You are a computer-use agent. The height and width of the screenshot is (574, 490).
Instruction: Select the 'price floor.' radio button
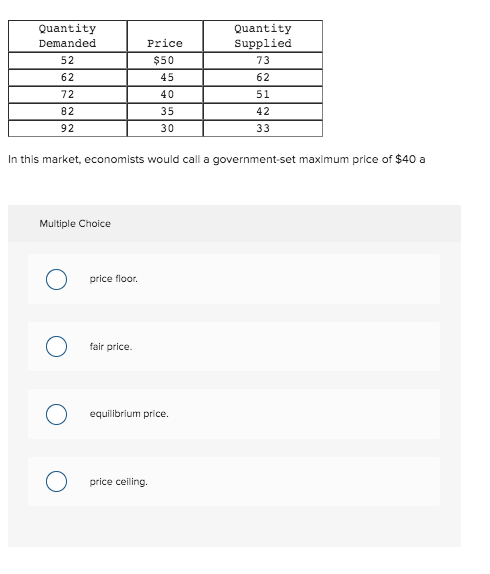coord(56,279)
